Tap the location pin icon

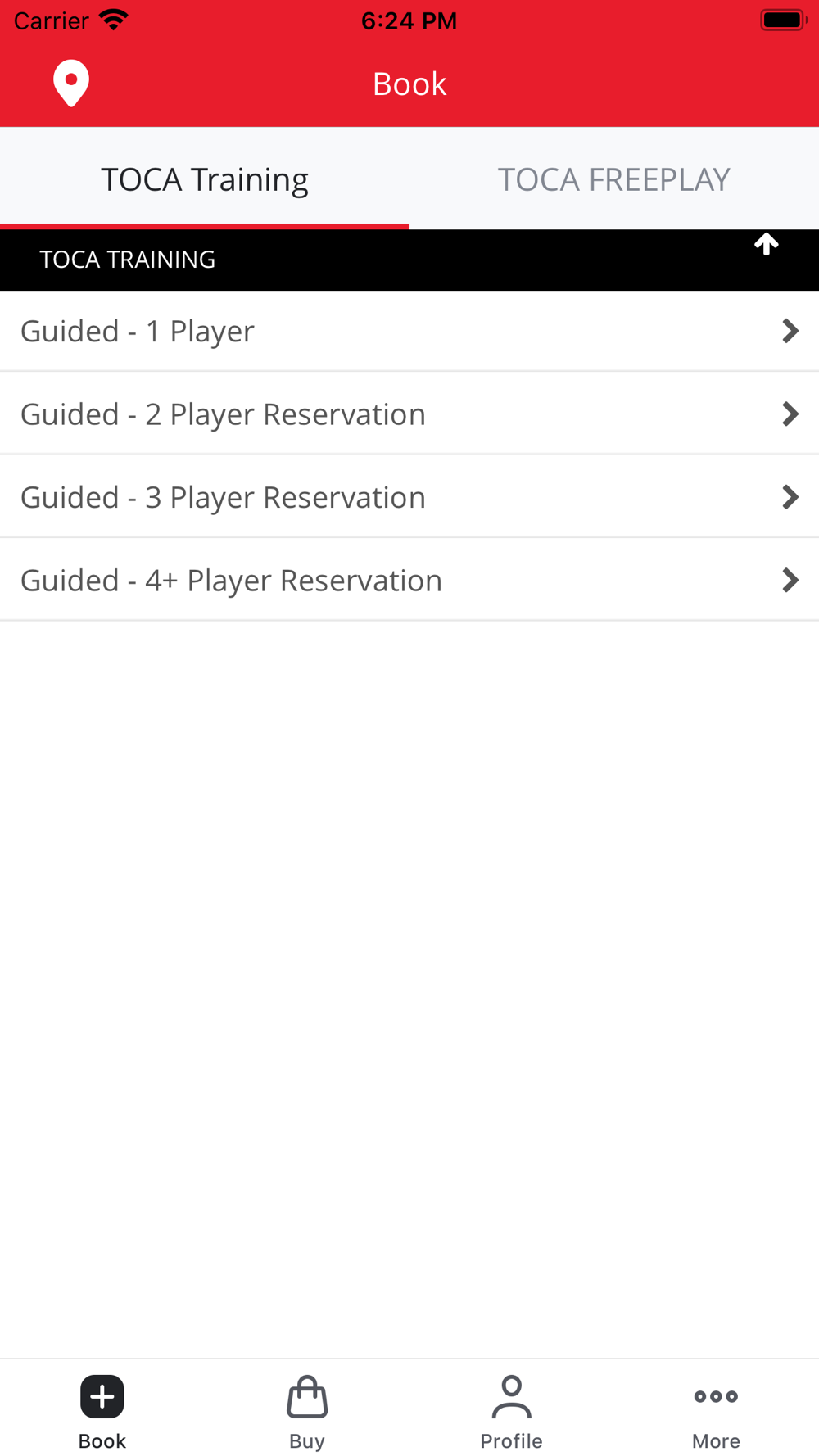tap(71, 83)
